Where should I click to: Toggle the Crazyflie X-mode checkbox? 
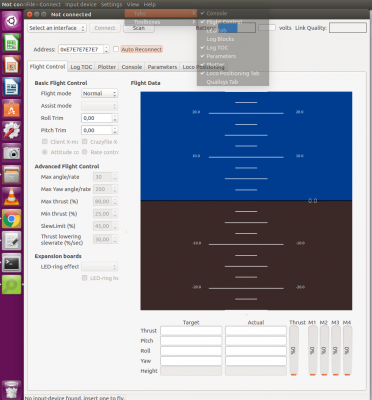[x=85, y=141]
